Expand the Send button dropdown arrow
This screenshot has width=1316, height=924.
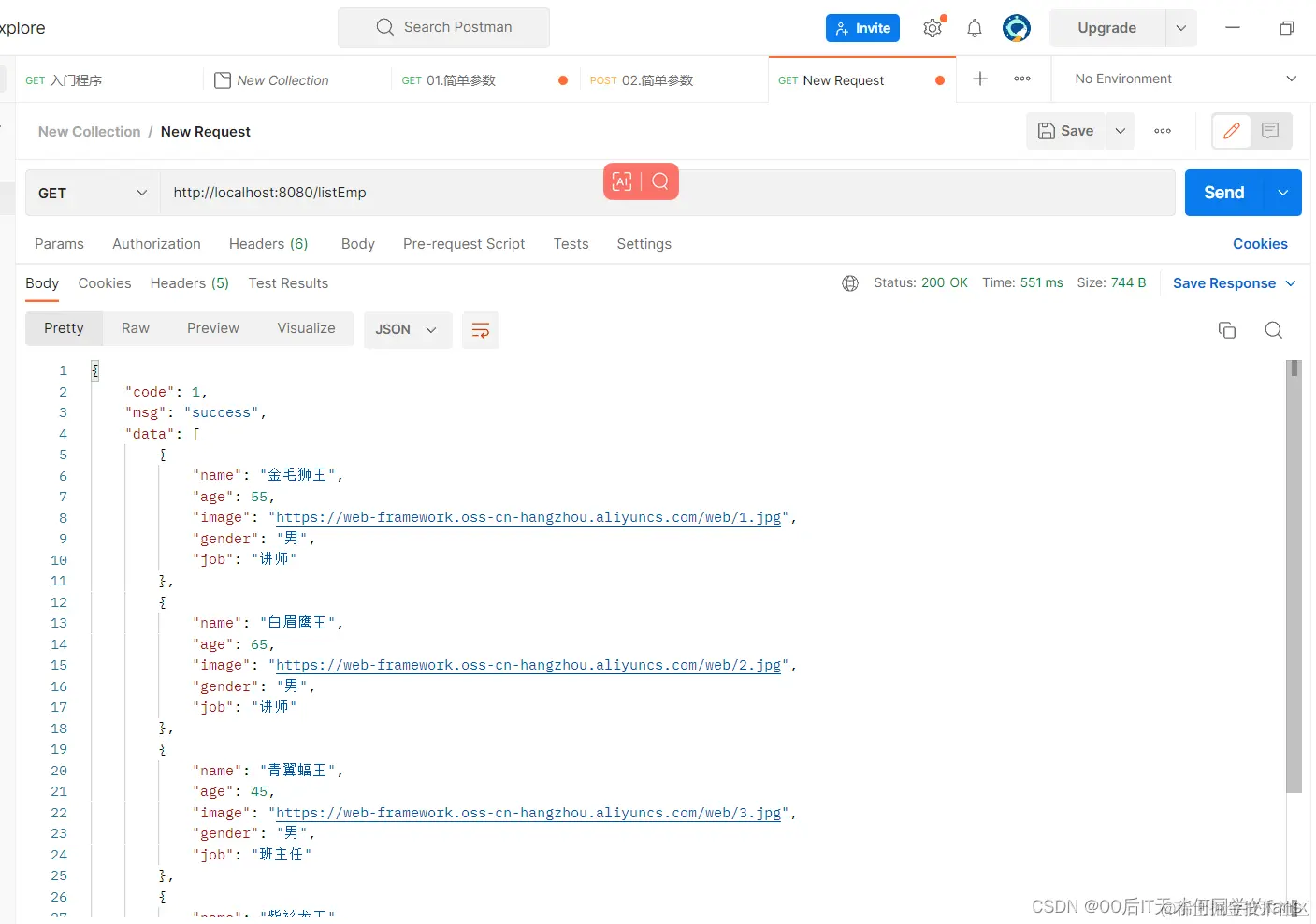(x=1283, y=193)
